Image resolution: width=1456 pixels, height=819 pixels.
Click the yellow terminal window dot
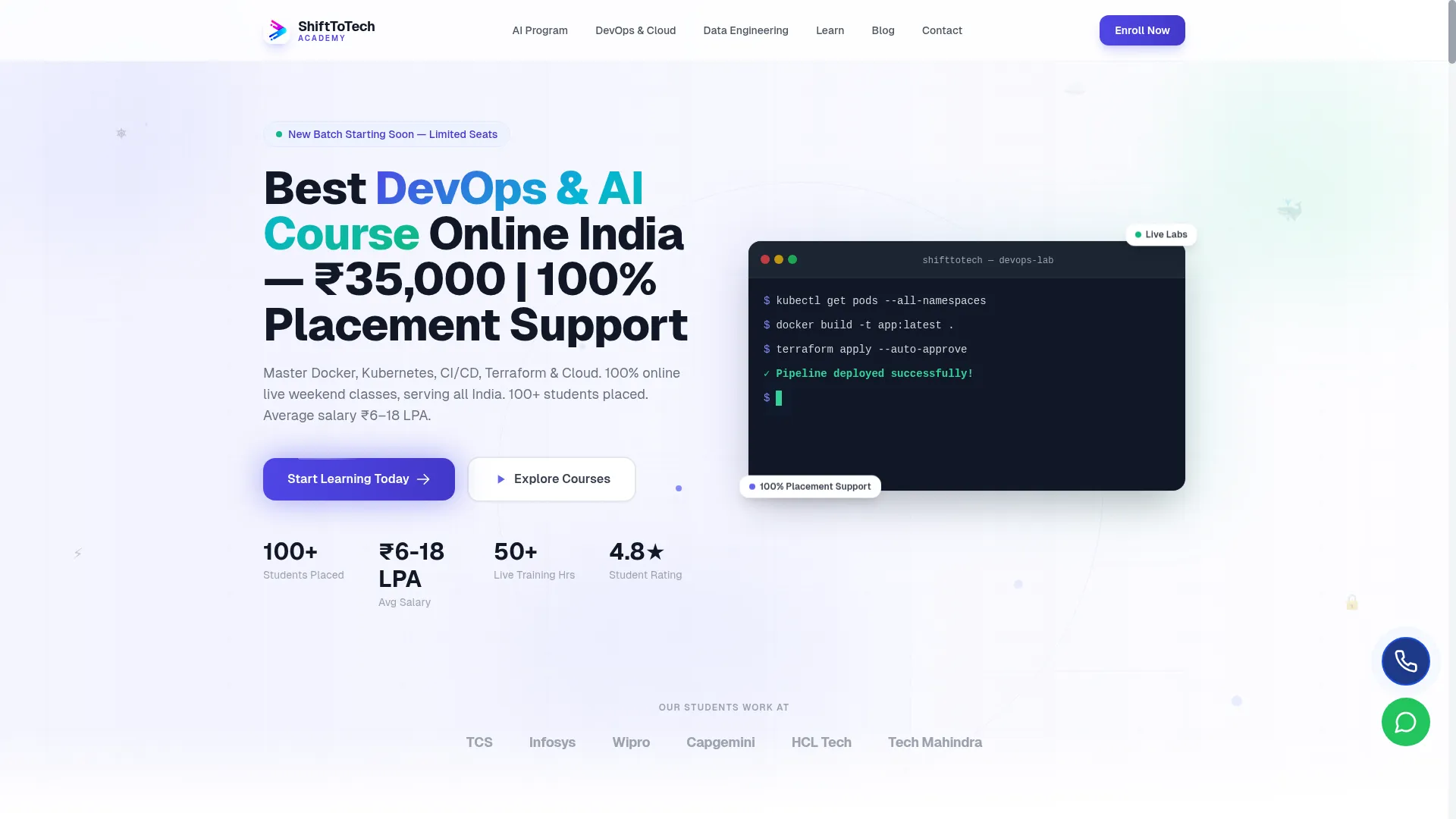click(x=779, y=259)
